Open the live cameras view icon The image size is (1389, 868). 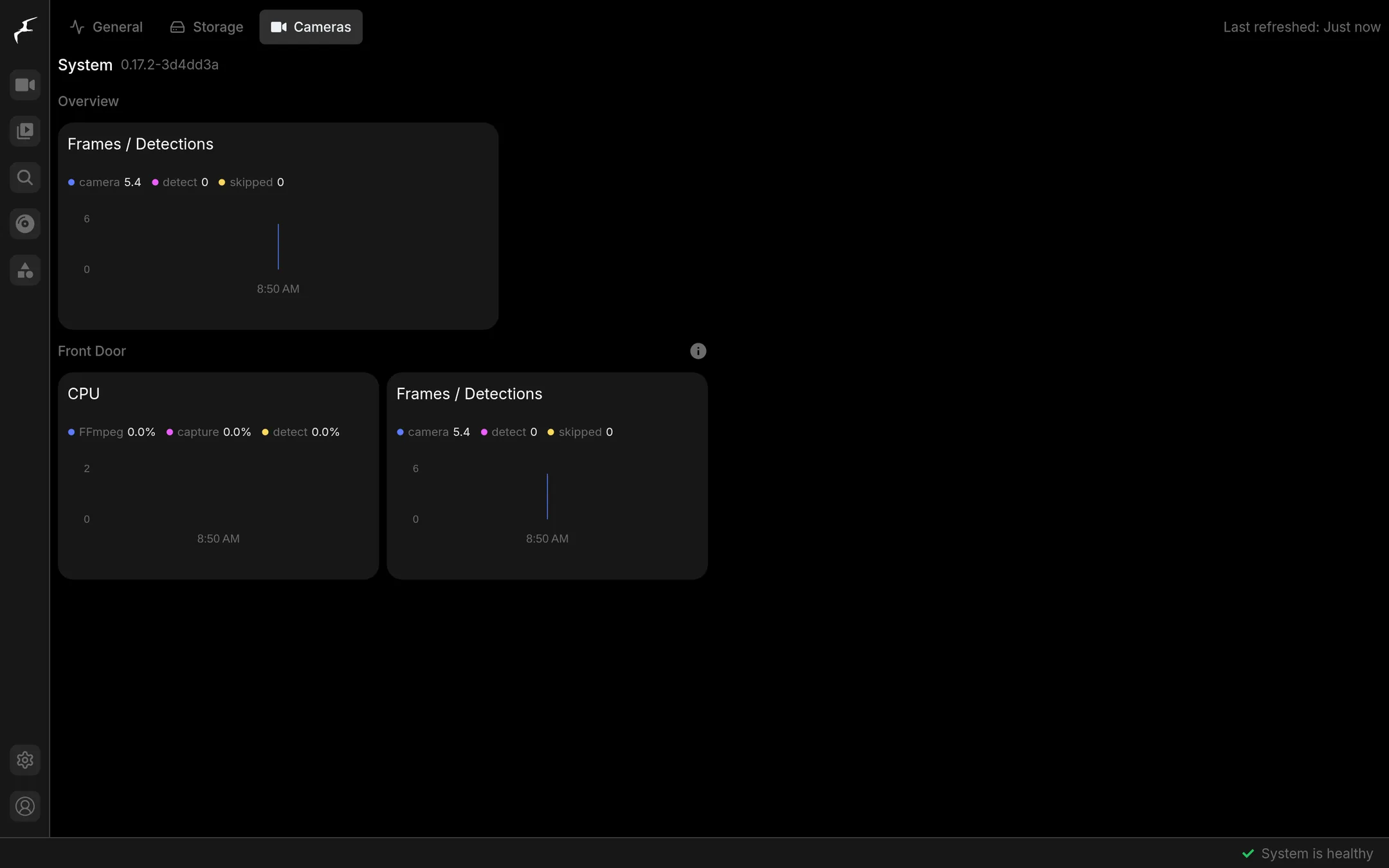click(x=25, y=85)
